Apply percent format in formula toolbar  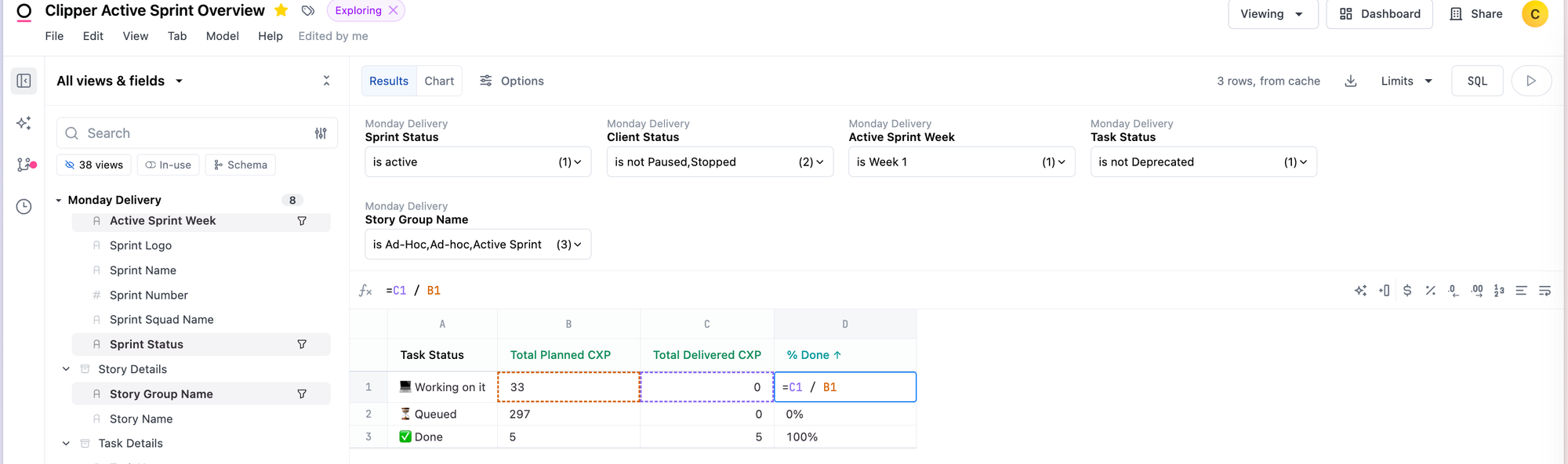coord(1431,291)
